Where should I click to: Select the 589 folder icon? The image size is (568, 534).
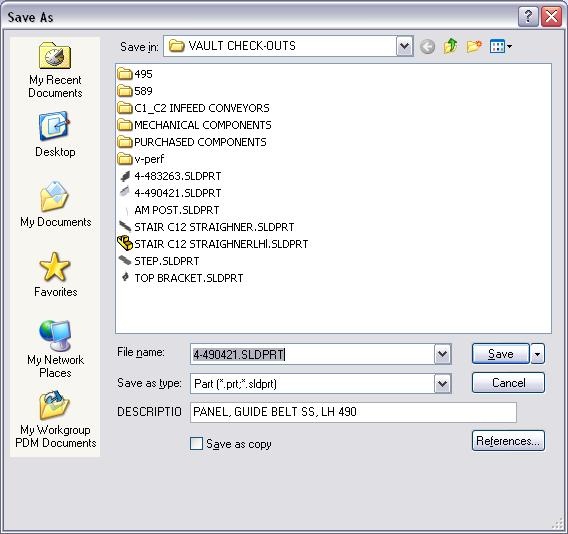(x=125, y=91)
